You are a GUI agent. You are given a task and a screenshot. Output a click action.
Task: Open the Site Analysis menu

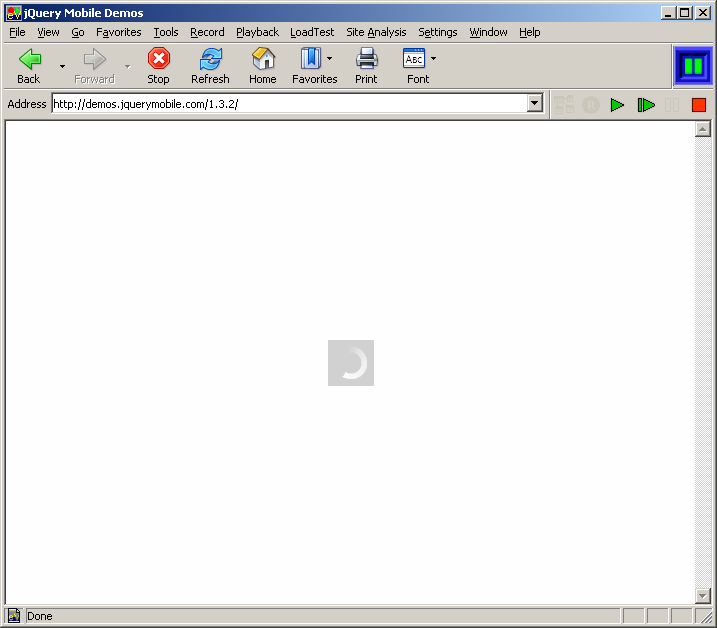click(x=376, y=32)
